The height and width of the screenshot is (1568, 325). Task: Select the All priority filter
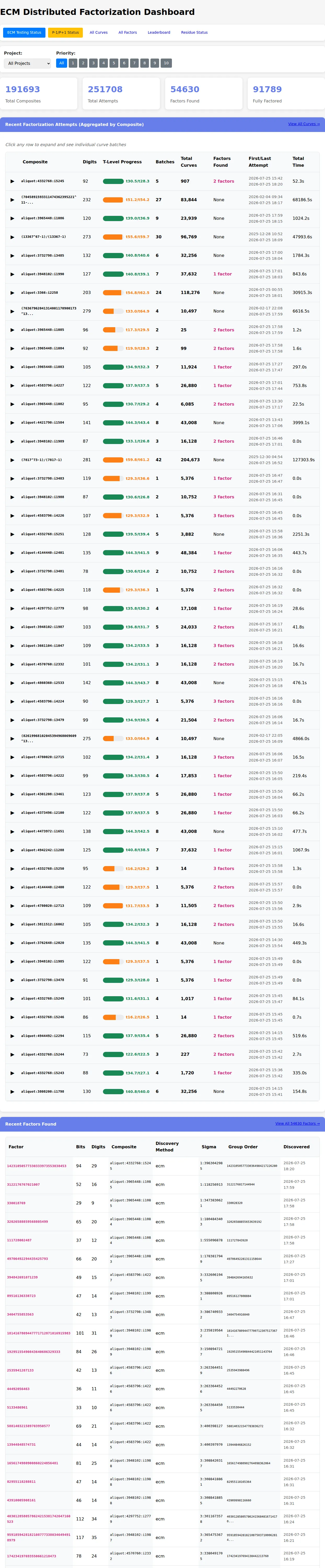pyautogui.click(x=61, y=63)
